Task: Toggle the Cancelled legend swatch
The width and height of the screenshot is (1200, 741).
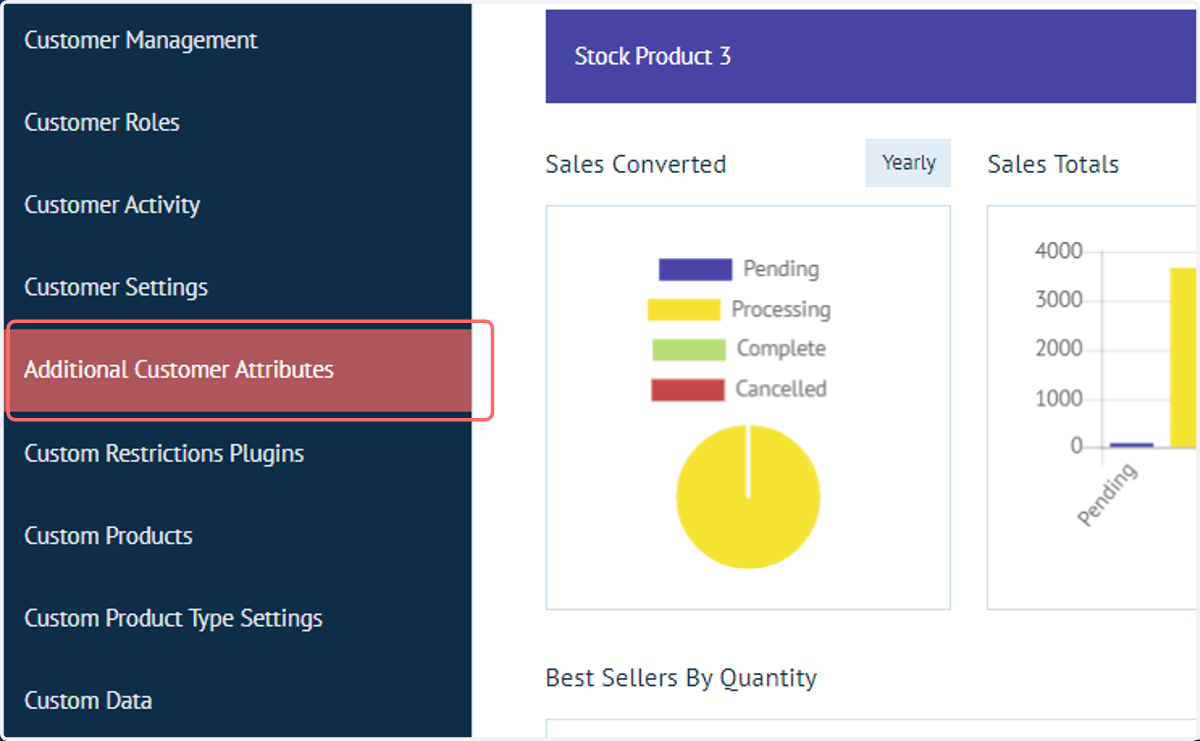Action: (x=687, y=389)
